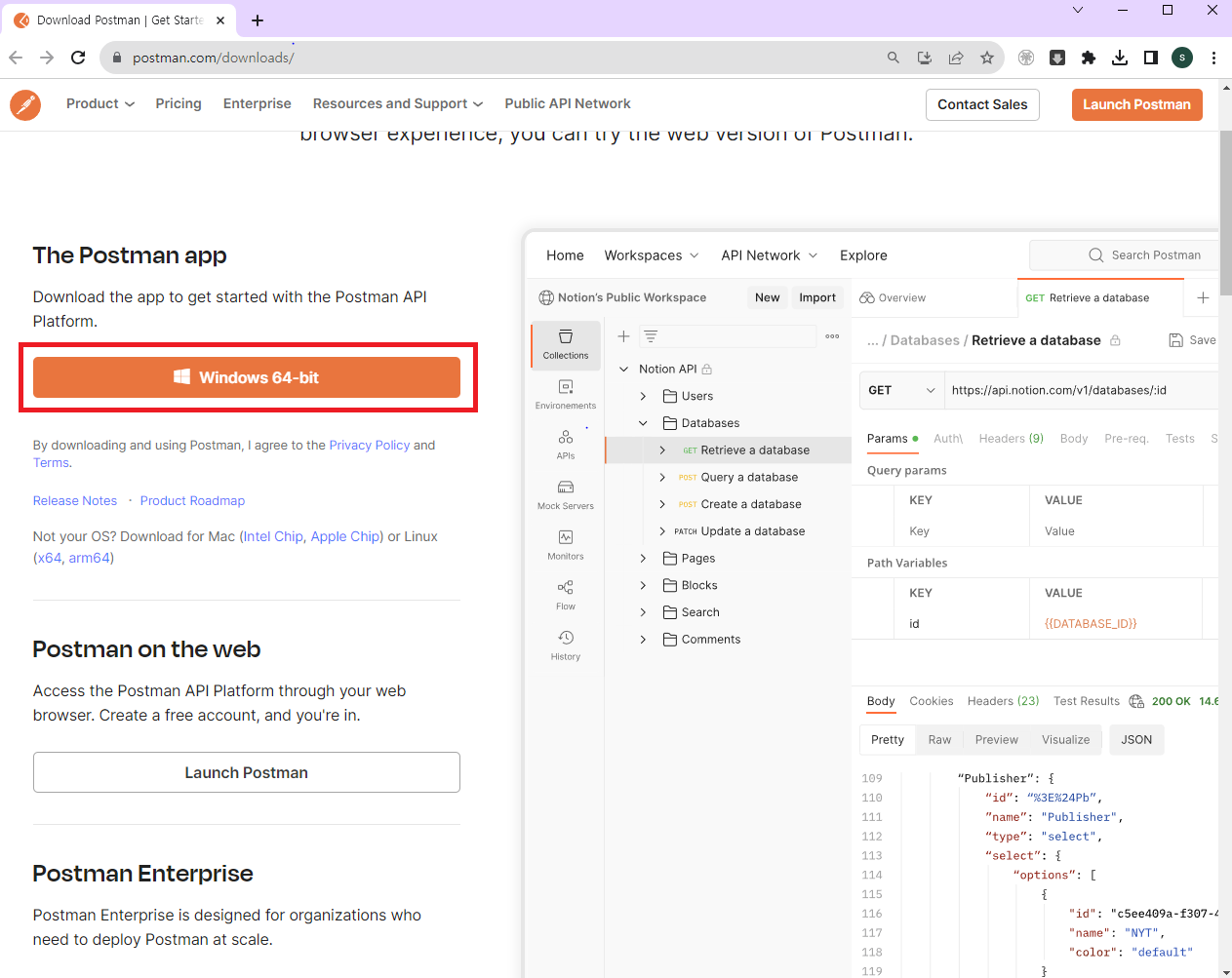
Task: Open the Privacy Policy link
Action: tap(370, 445)
